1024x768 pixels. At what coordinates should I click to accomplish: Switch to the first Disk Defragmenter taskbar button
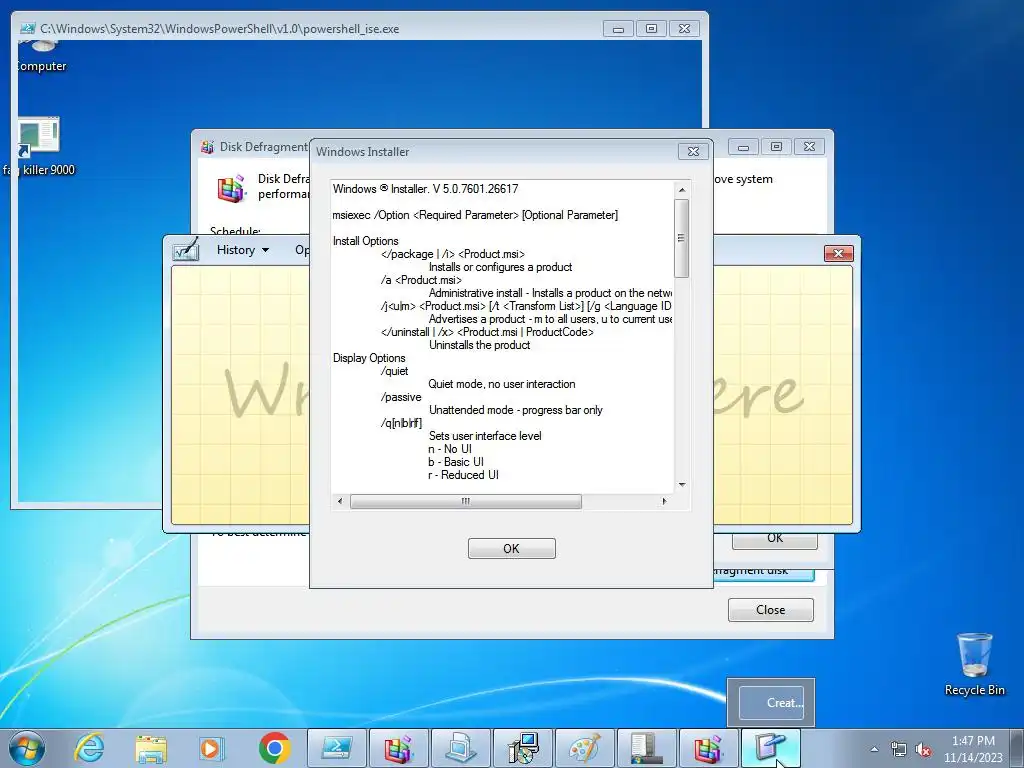399,748
